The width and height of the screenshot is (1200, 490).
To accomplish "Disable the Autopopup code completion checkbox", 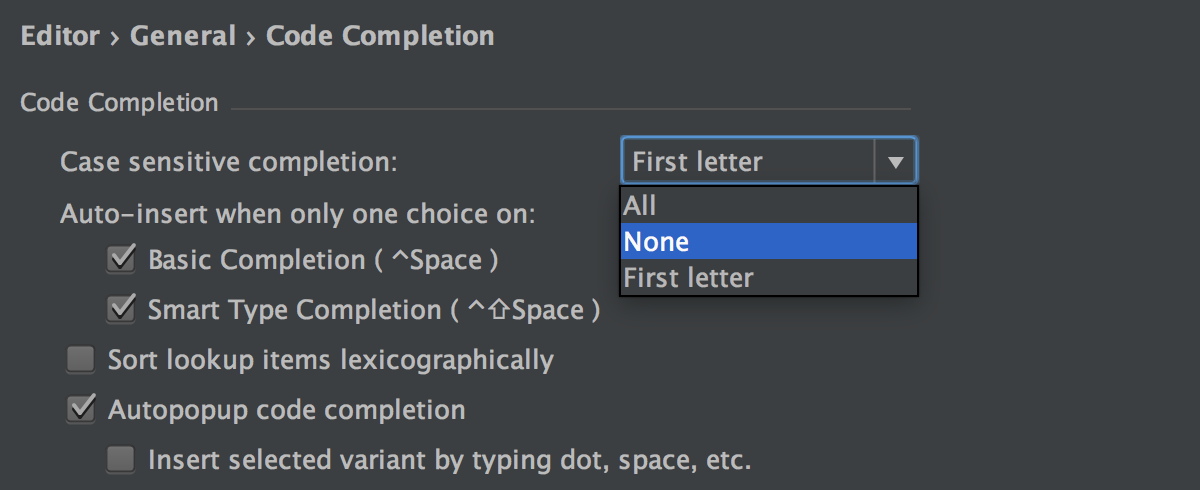I will tap(80, 409).
